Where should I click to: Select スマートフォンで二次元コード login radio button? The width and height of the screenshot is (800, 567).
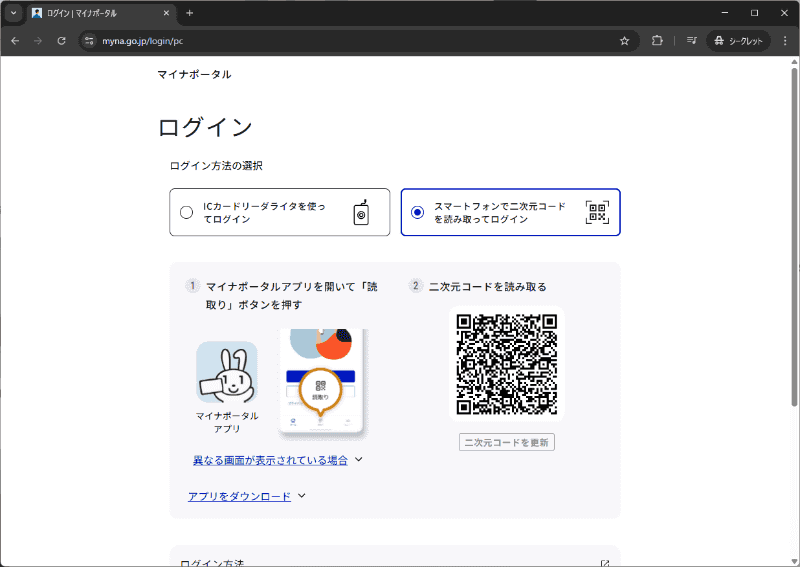tap(417, 212)
